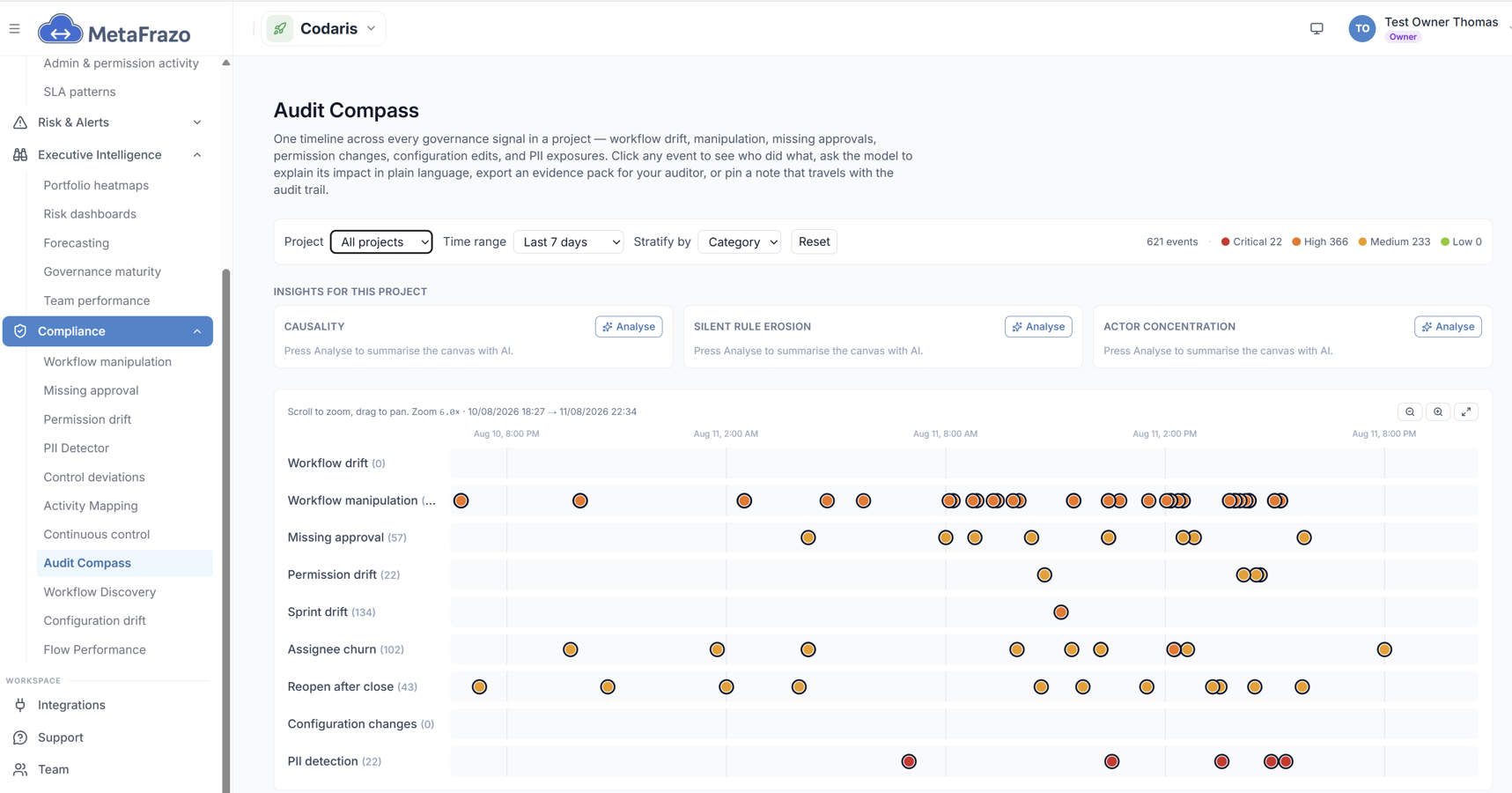Image resolution: width=1512 pixels, height=793 pixels.
Task: Zoom out the timeline canvas
Action: tap(1410, 411)
